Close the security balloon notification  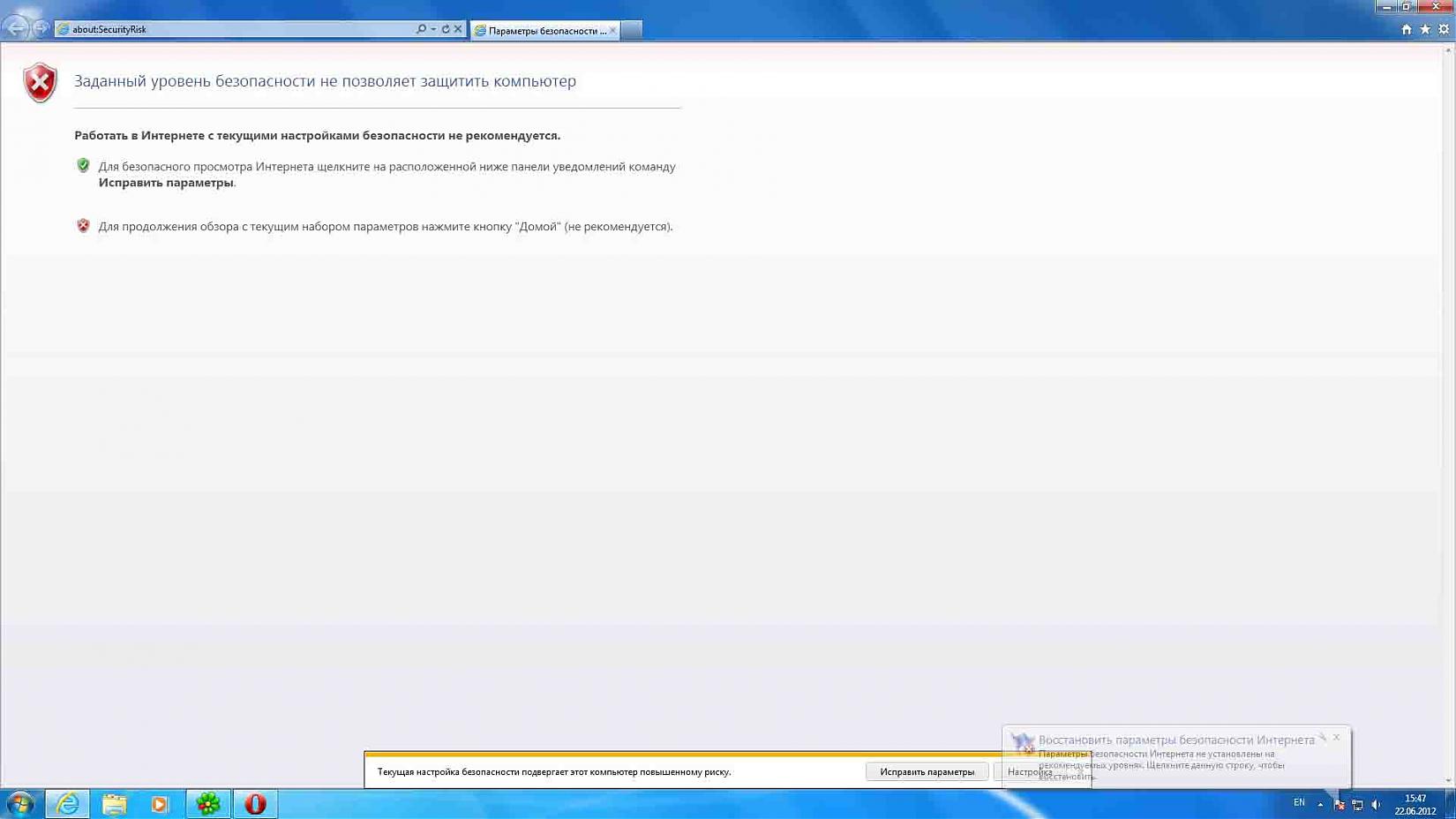(1337, 737)
